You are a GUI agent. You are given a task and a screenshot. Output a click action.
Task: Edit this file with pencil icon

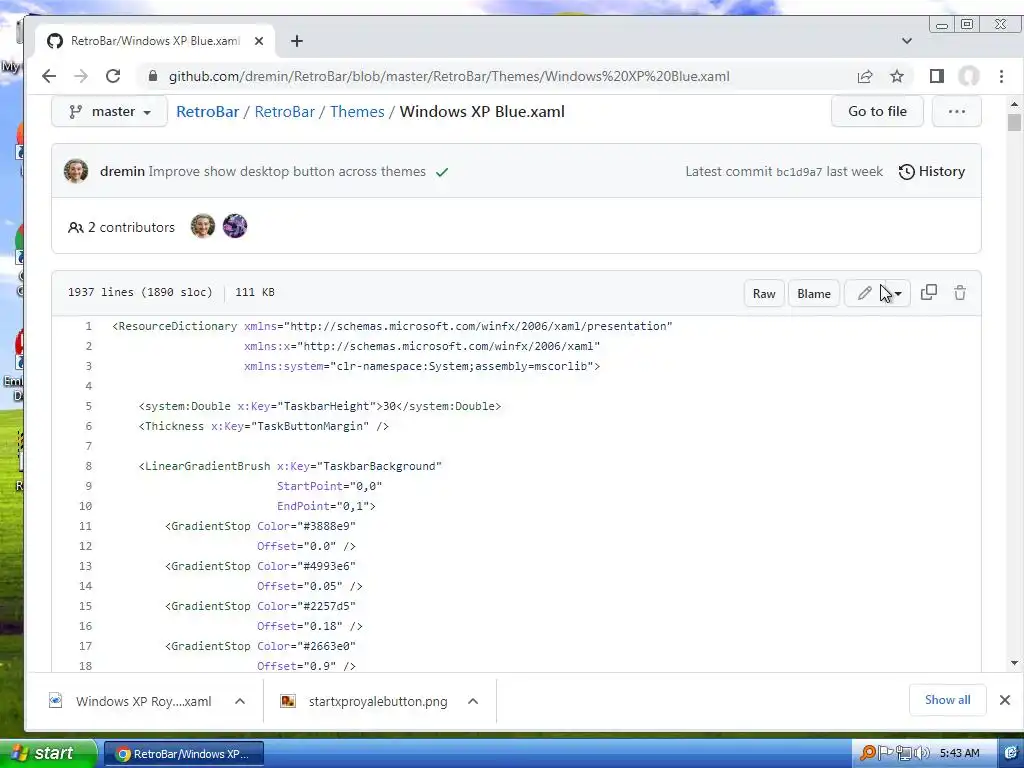pos(864,293)
